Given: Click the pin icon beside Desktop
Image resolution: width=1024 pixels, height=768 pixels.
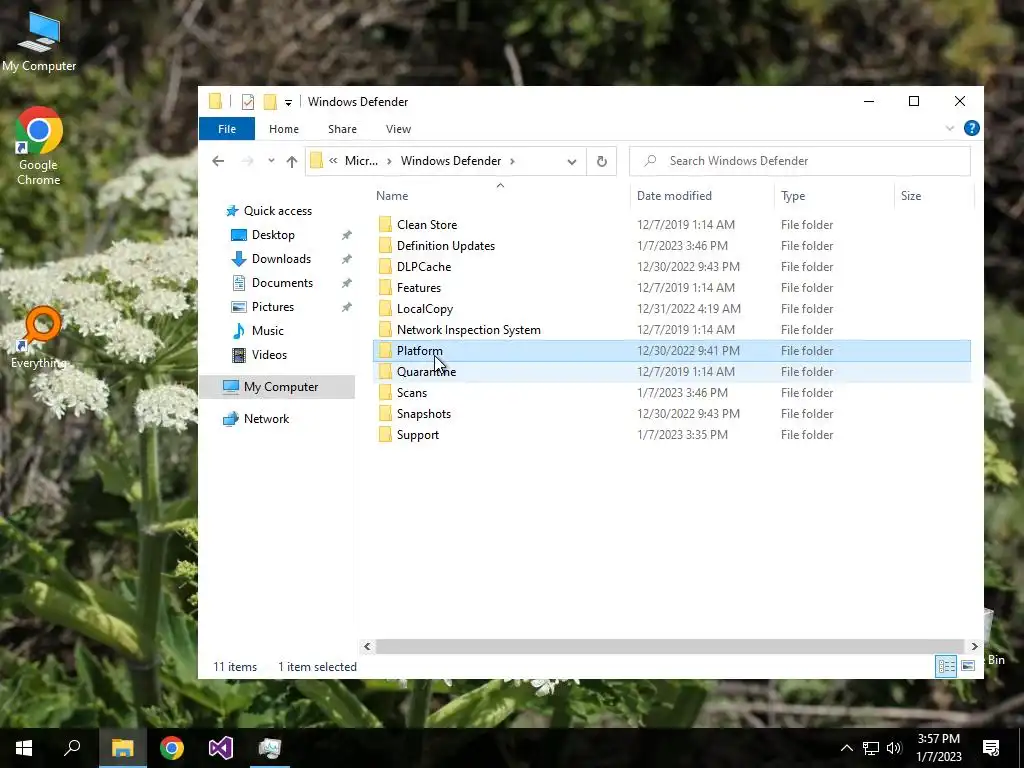Looking at the screenshot, I should pos(346,235).
